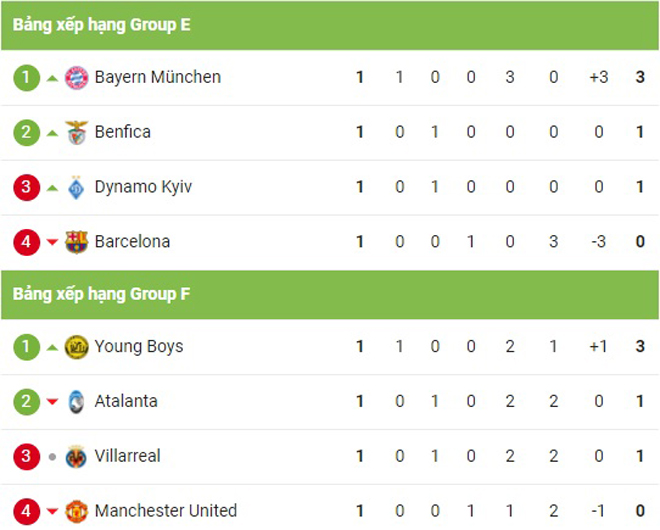
Task: Select the Bảng xếp hạng Group E header
Action: click(x=330, y=25)
